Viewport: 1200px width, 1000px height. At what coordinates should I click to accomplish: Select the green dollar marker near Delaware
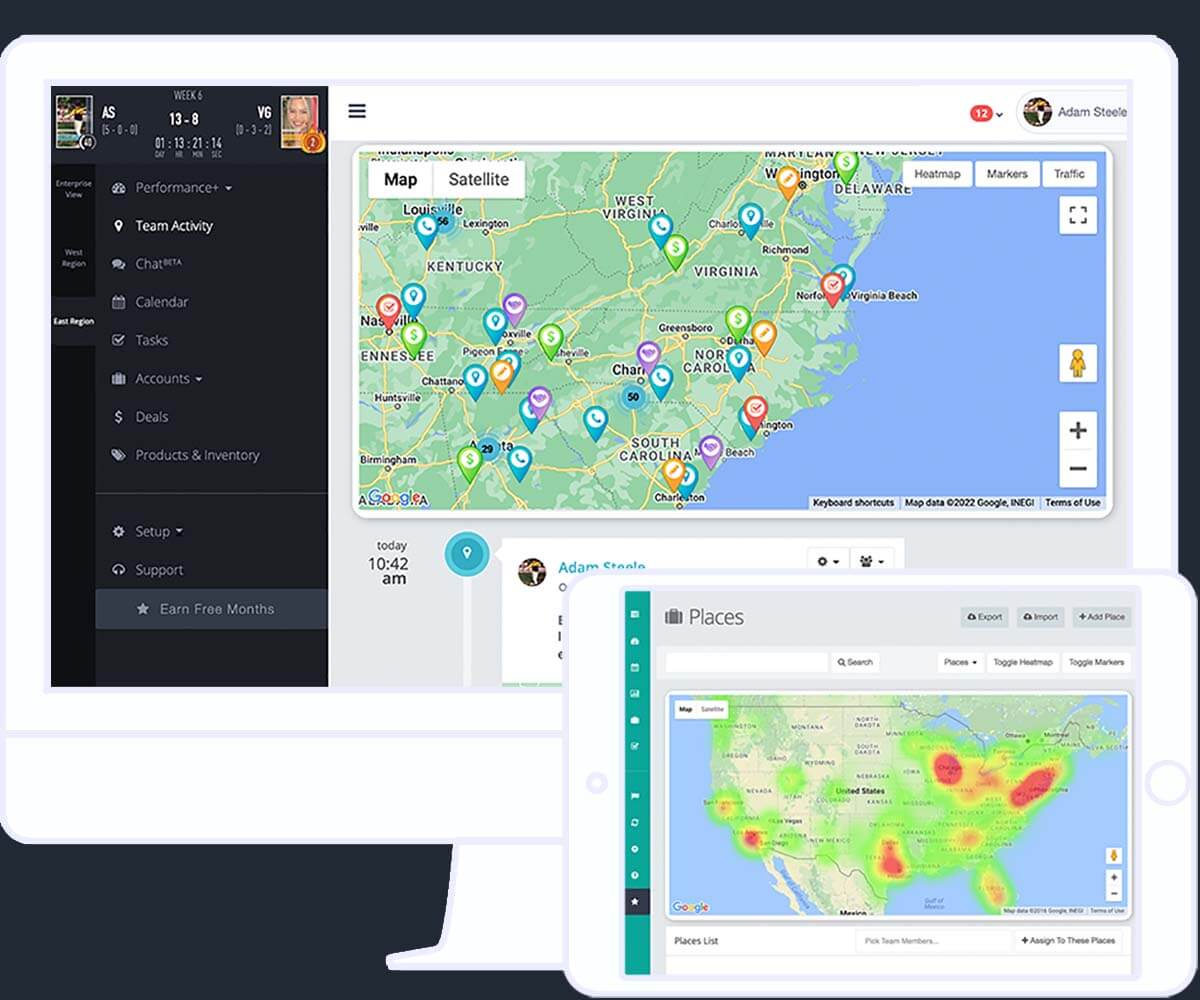pos(846,166)
